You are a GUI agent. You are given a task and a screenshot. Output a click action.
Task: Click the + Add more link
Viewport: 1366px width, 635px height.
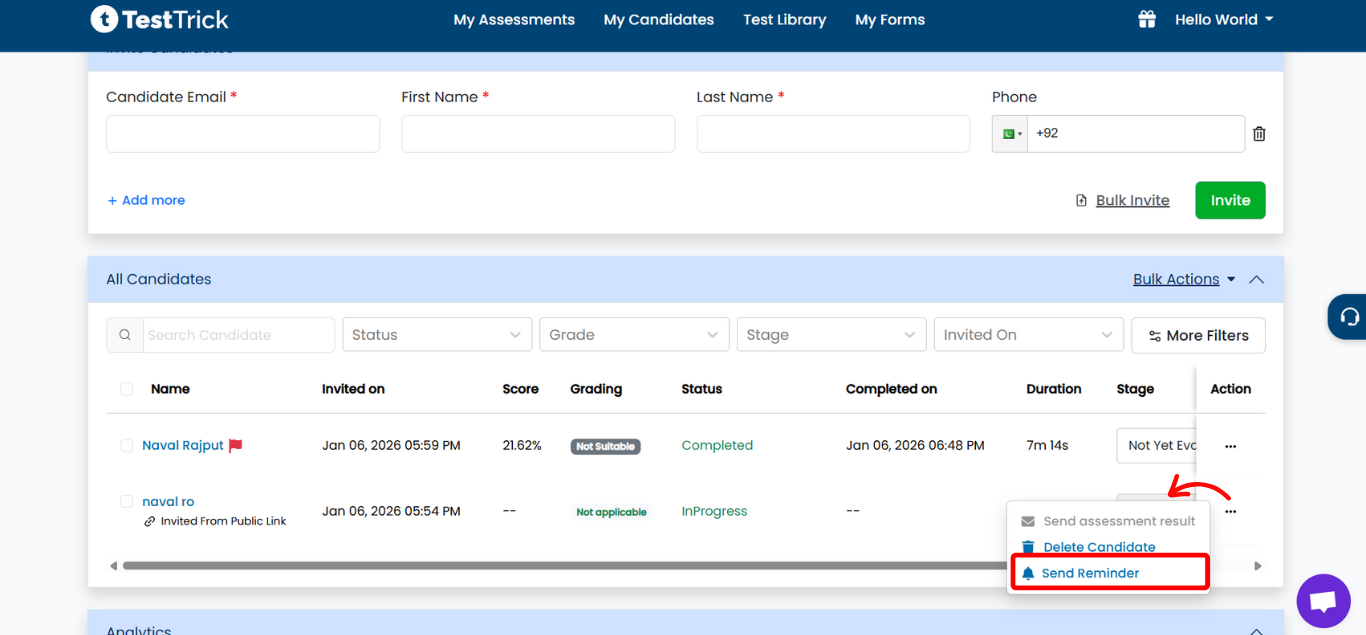(146, 200)
